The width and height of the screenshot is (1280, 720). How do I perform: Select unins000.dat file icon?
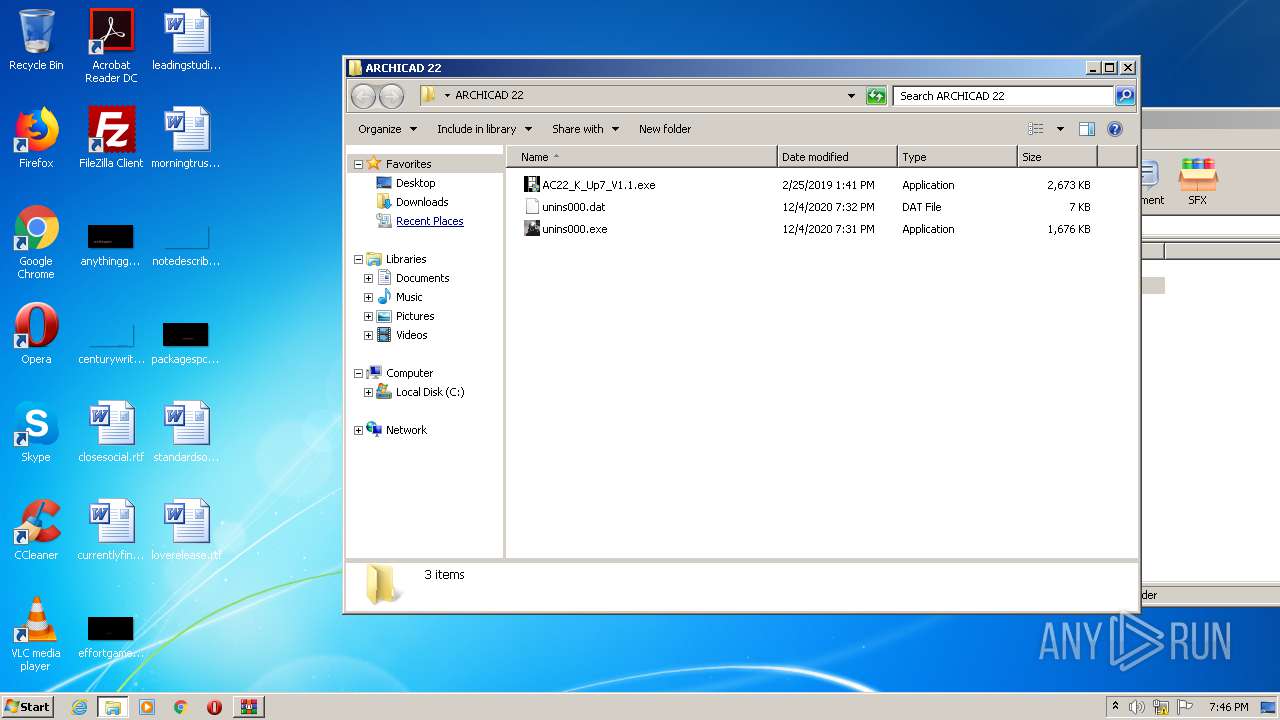[532, 207]
